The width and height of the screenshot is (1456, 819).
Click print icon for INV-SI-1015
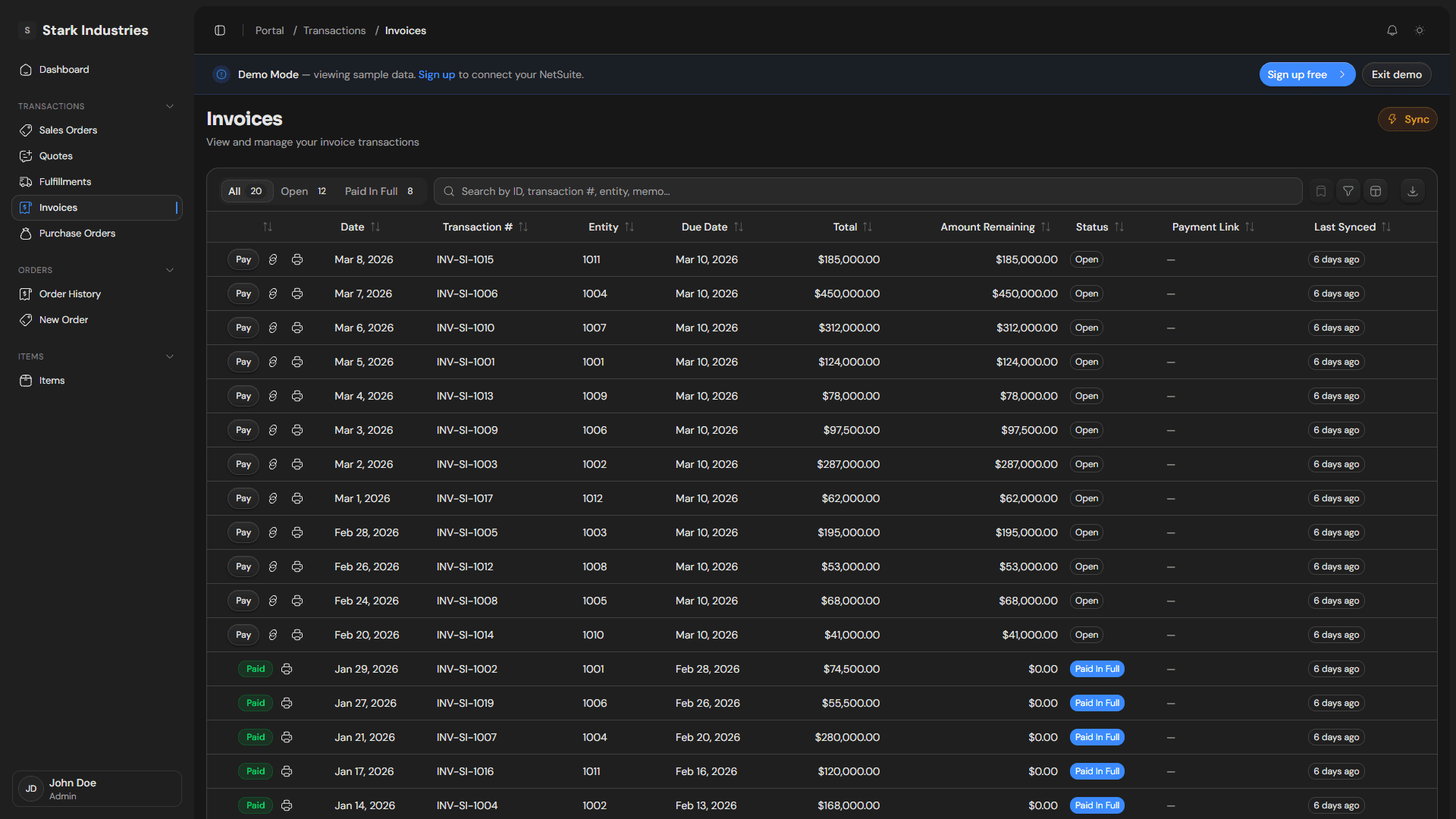(297, 259)
